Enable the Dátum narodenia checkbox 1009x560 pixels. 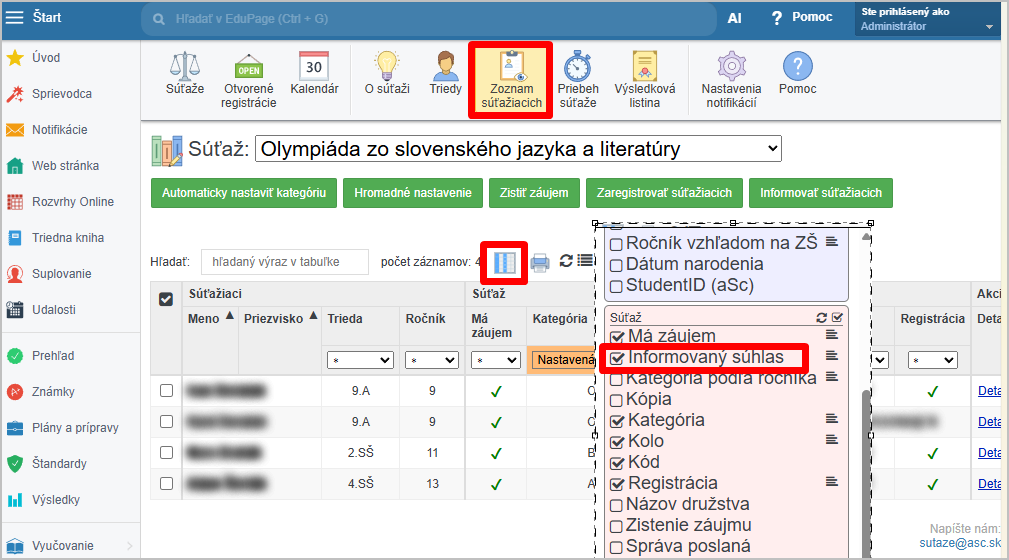[x=617, y=265]
